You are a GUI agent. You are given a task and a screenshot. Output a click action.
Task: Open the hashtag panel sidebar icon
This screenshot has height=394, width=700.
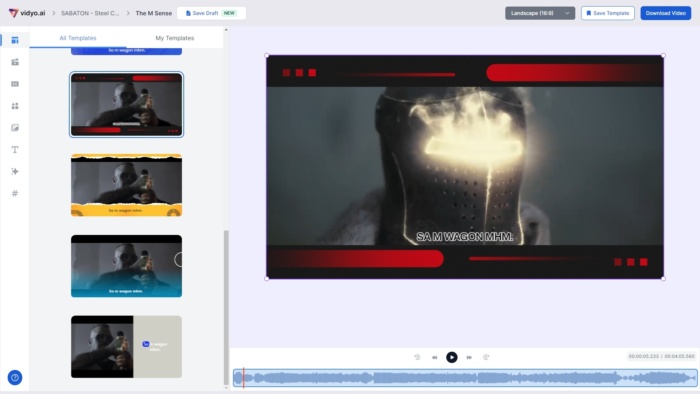[15, 193]
